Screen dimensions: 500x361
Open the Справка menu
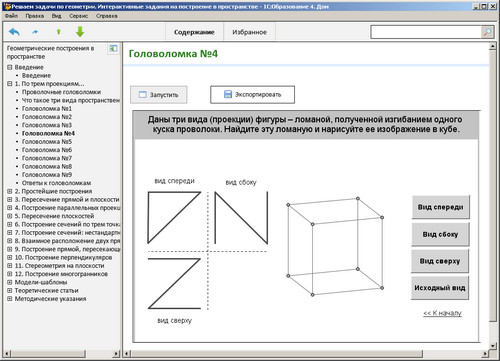pyautogui.click(x=107, y=16)
